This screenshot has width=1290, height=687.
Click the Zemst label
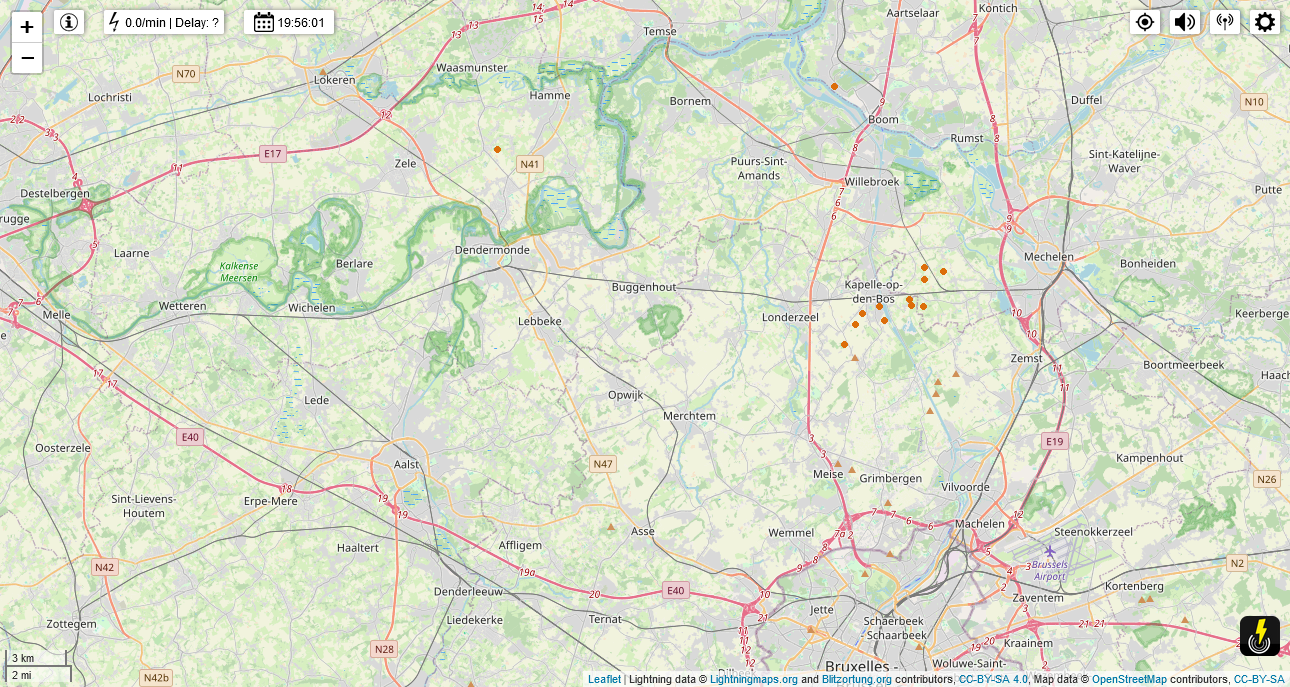(x=1026, y=358)
